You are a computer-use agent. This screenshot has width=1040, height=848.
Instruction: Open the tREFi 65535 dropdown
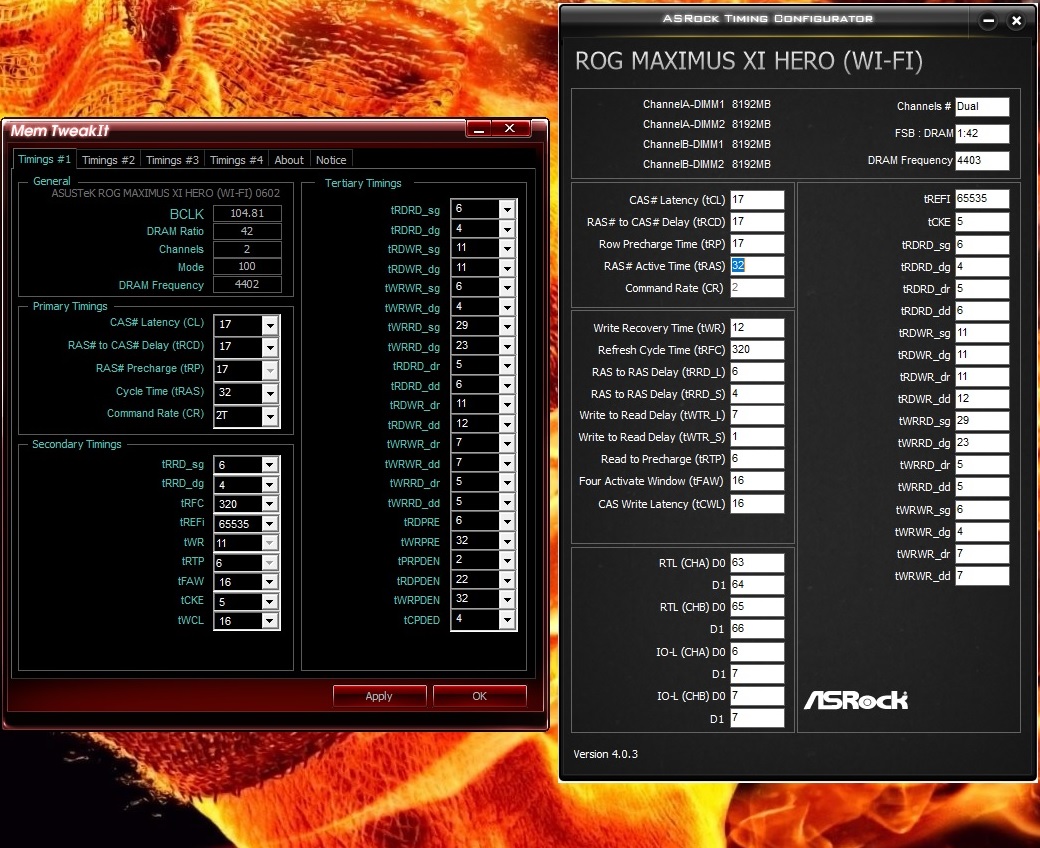coord(269,524)
